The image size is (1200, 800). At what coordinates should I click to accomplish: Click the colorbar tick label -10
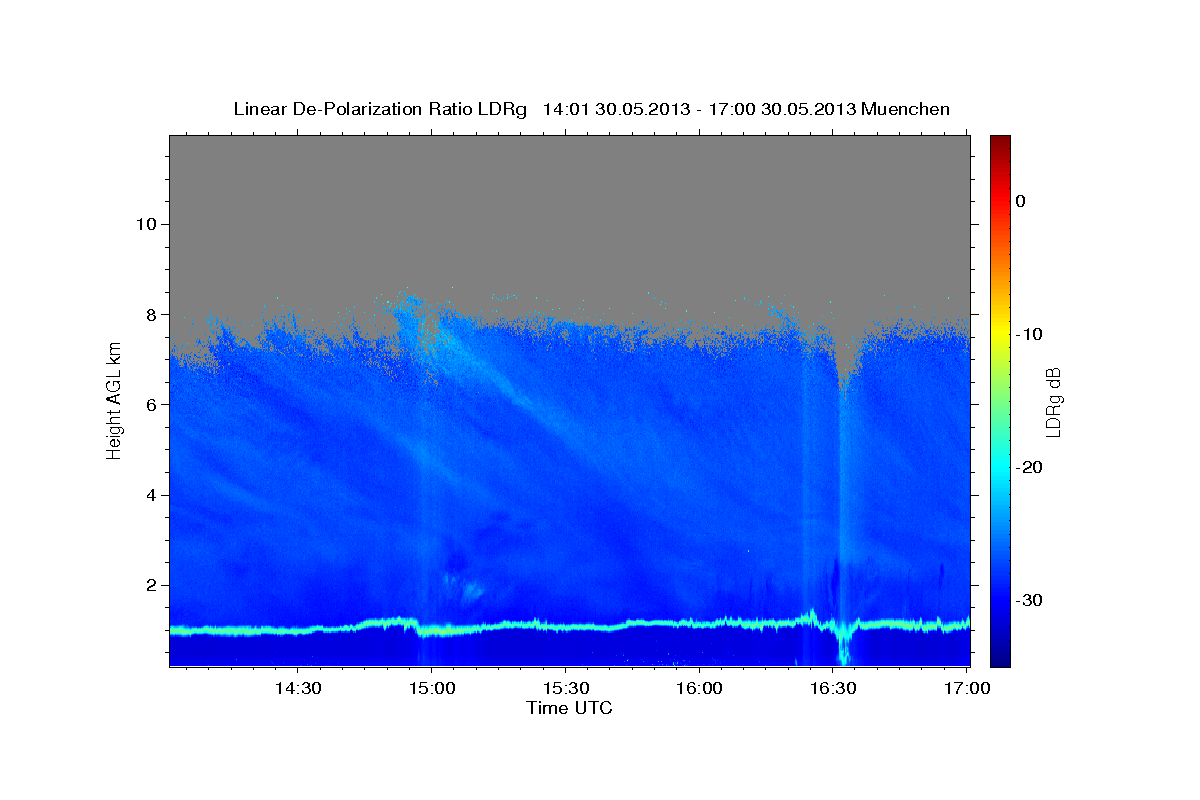[1029, 334]
